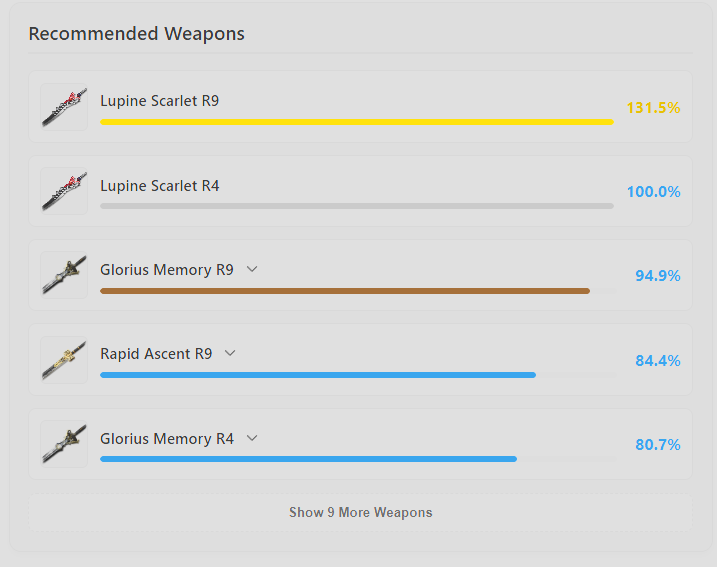Click the yellow Lupine Scarlet R9 progress bar
The height and width of the screenshot is (567, 717).
coord(356,122)
